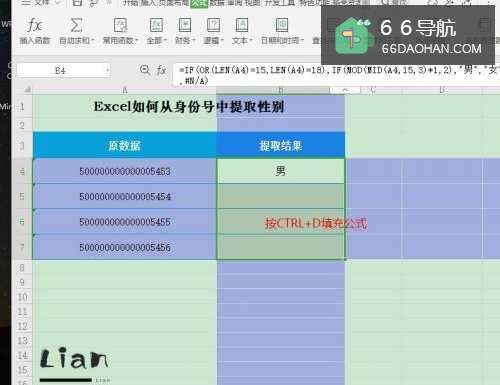This screenshot has width=500, height=385.
Task: Click the zoom magnifier beside formula bar
Action: click(x=145, y=70)
